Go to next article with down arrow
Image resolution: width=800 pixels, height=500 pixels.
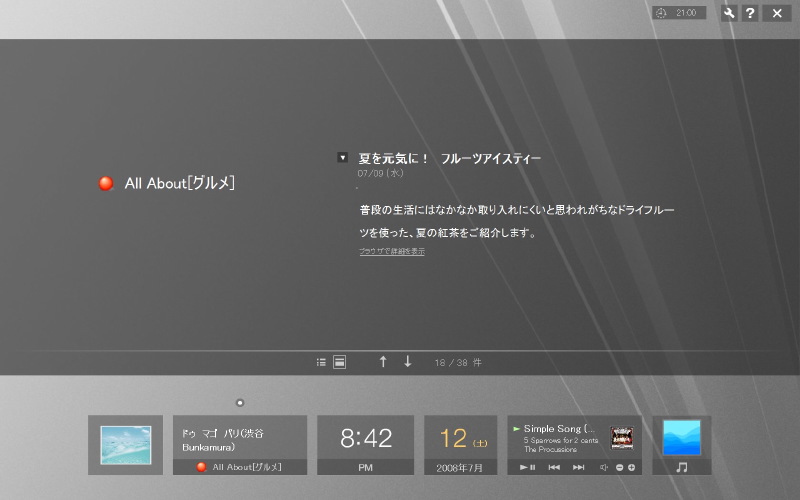click(408, 362)
